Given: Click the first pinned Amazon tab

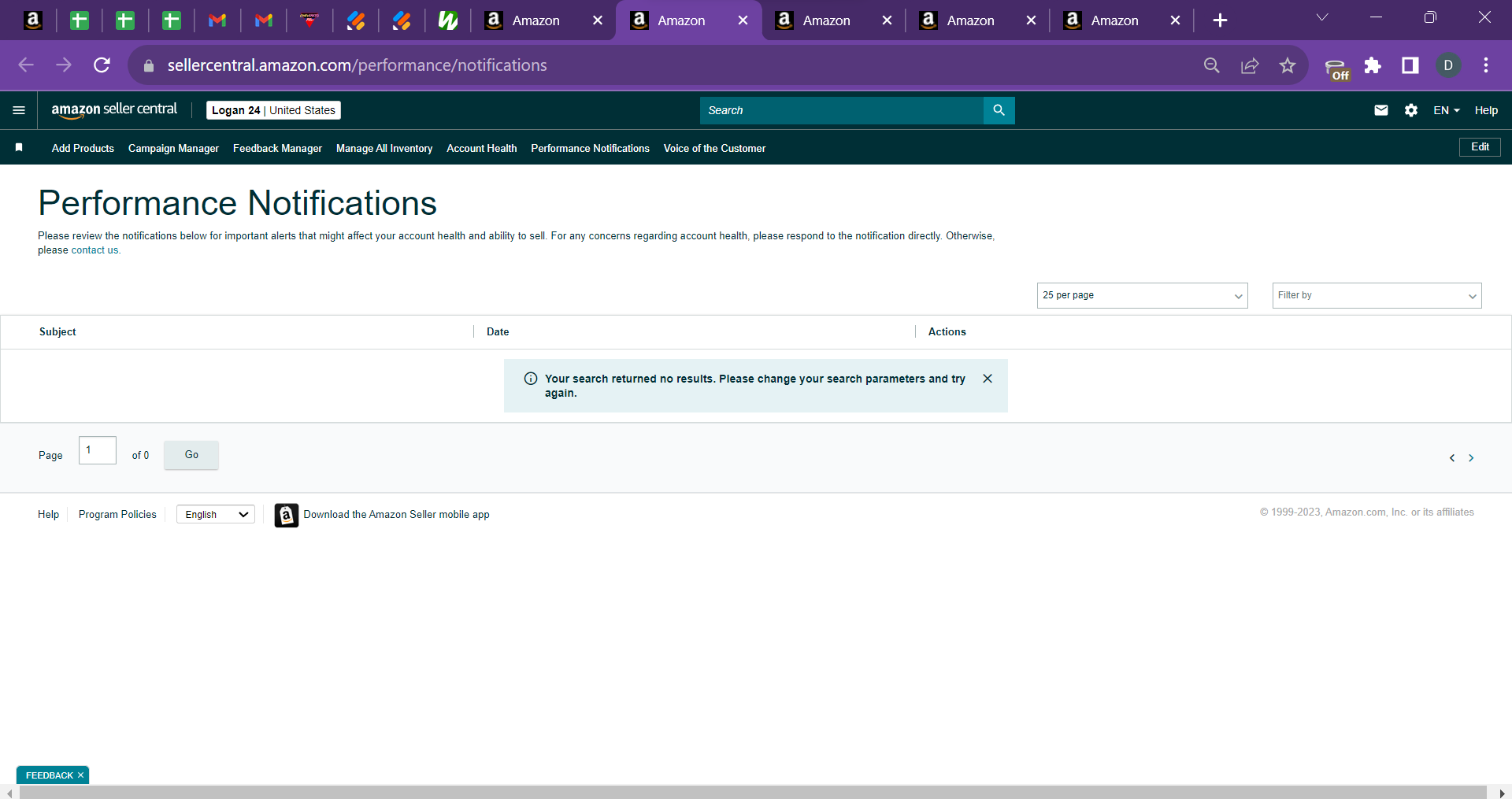Looking at the screenshot, I should (x=33, y=20).
